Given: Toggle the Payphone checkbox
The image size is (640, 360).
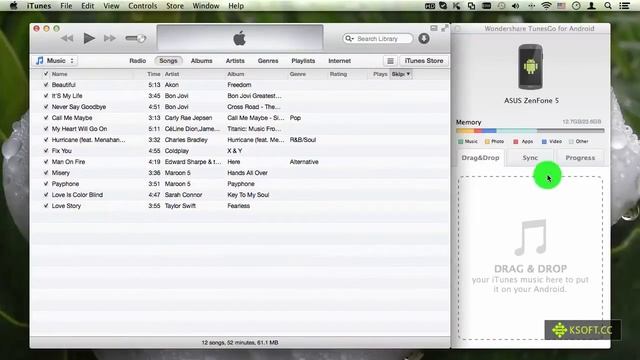Looking at the screenshot, I should pyautogui.click(x=46, y=184).
